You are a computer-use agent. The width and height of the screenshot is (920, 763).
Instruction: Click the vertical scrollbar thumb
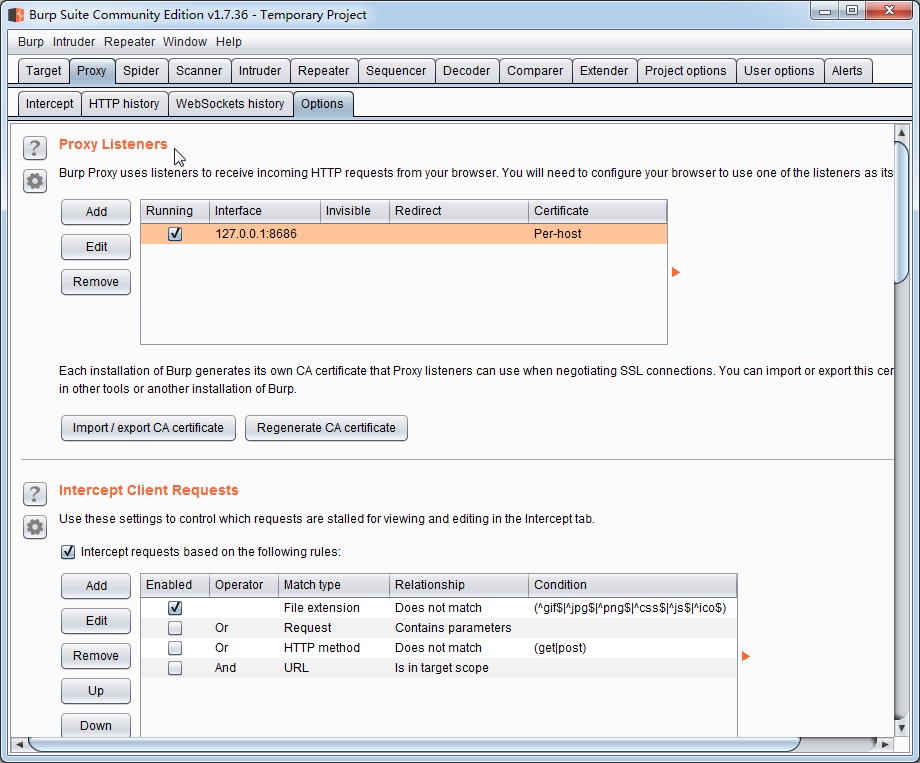tap(901, 212)
